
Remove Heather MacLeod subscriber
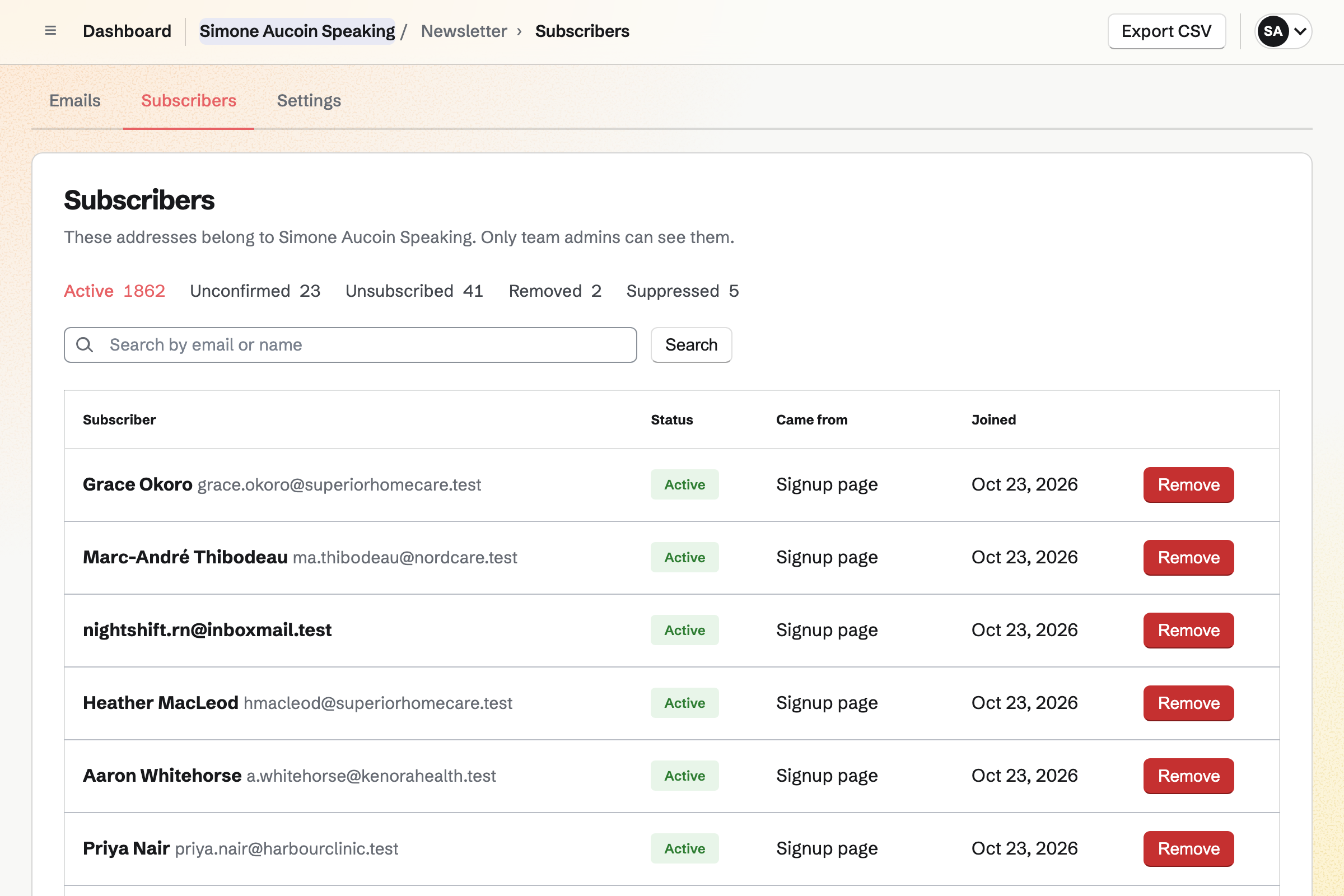point(1188,703)
